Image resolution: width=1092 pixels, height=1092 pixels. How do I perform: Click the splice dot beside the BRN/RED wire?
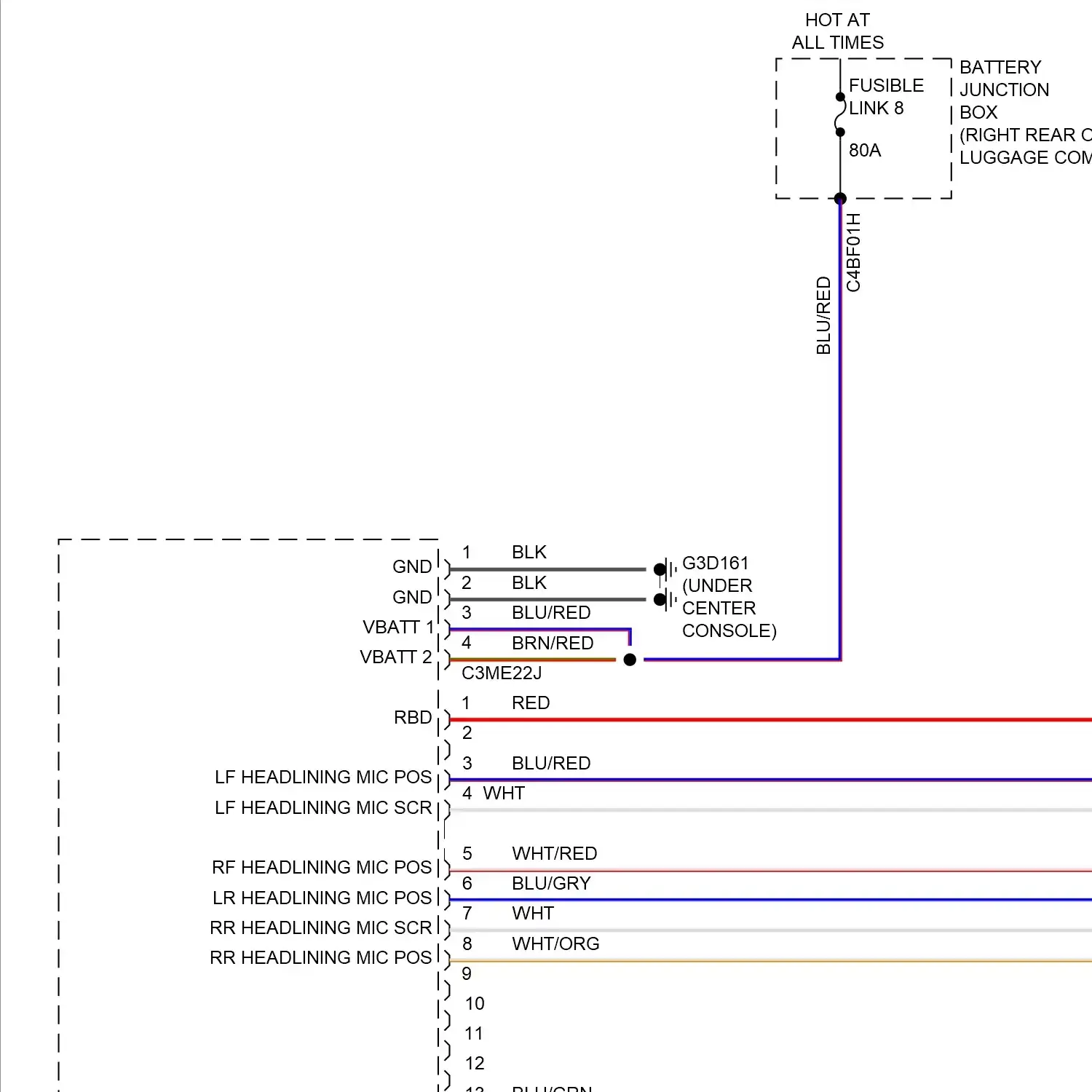tap(630, 660)
